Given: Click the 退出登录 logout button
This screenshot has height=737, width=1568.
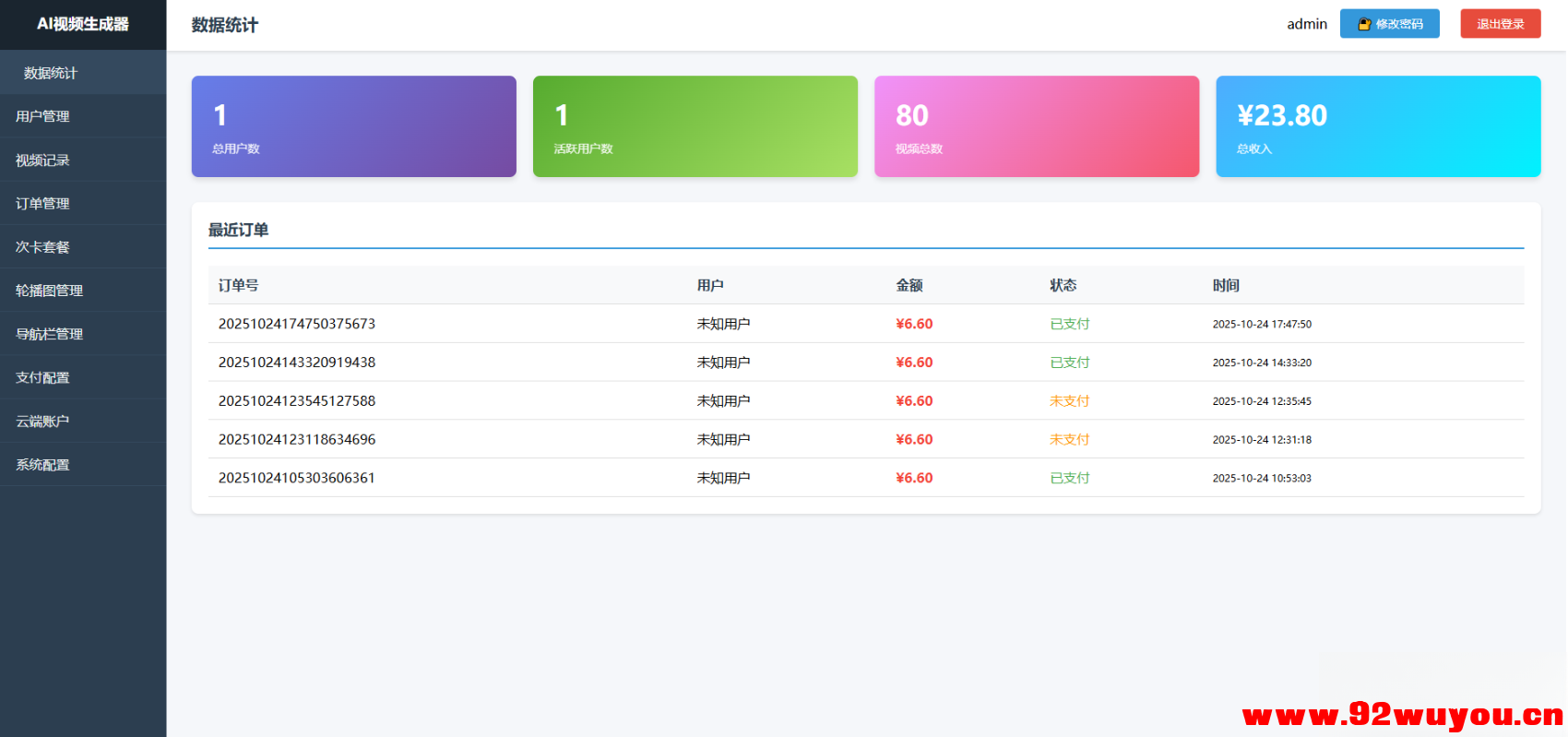Looking at the screenshot, I should tap(1500, 24).
